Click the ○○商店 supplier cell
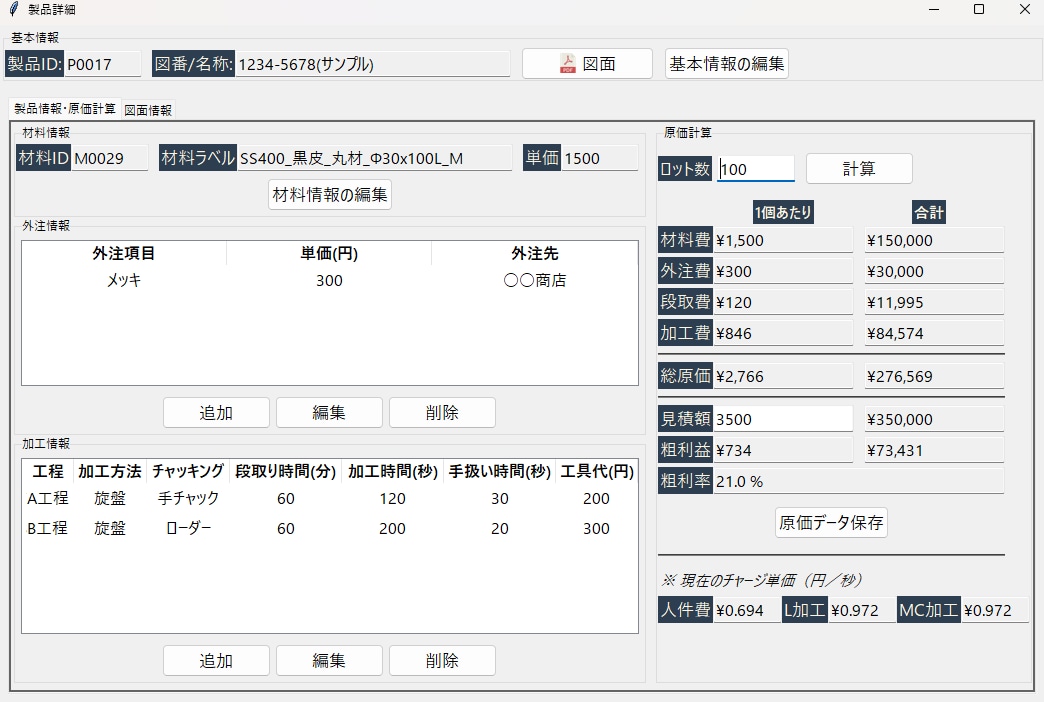 tap(535, 280)
